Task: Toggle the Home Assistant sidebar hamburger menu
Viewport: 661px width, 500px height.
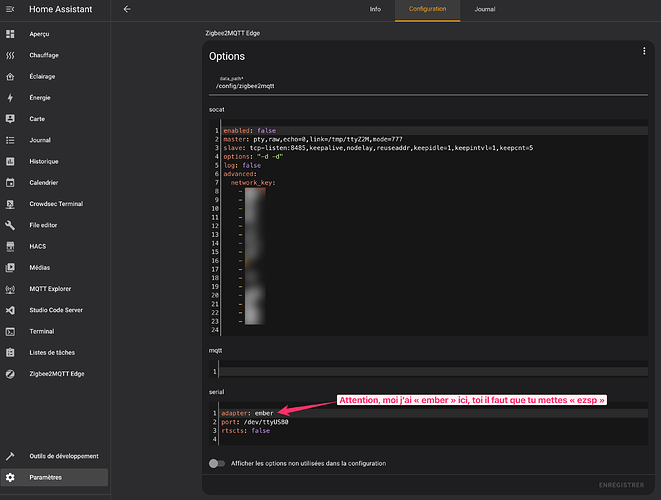Action: [x=10, y=9]
